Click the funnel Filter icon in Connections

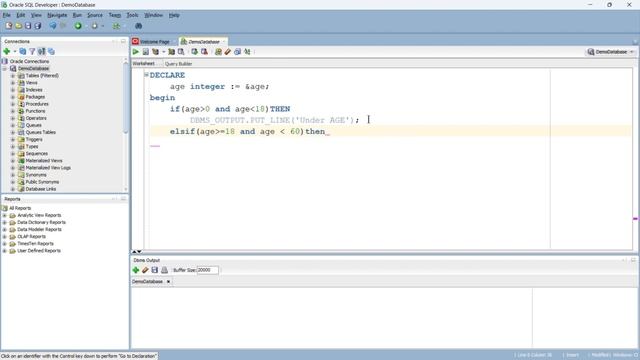pyautogui.click(x=32, y=51)
